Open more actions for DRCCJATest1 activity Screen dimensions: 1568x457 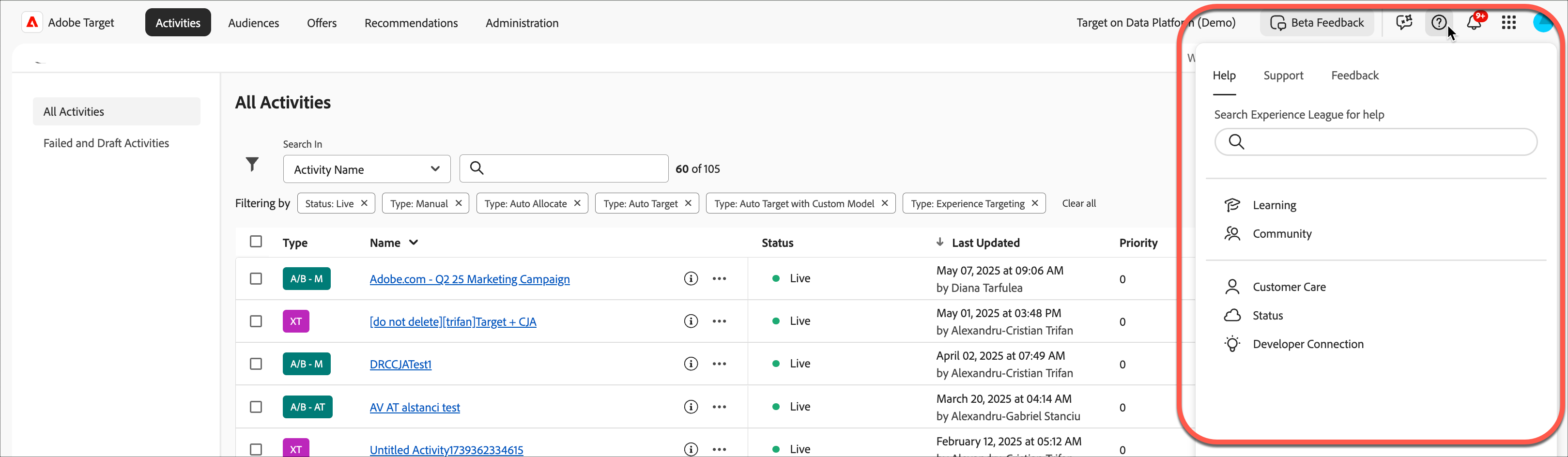tap(719, 364)
